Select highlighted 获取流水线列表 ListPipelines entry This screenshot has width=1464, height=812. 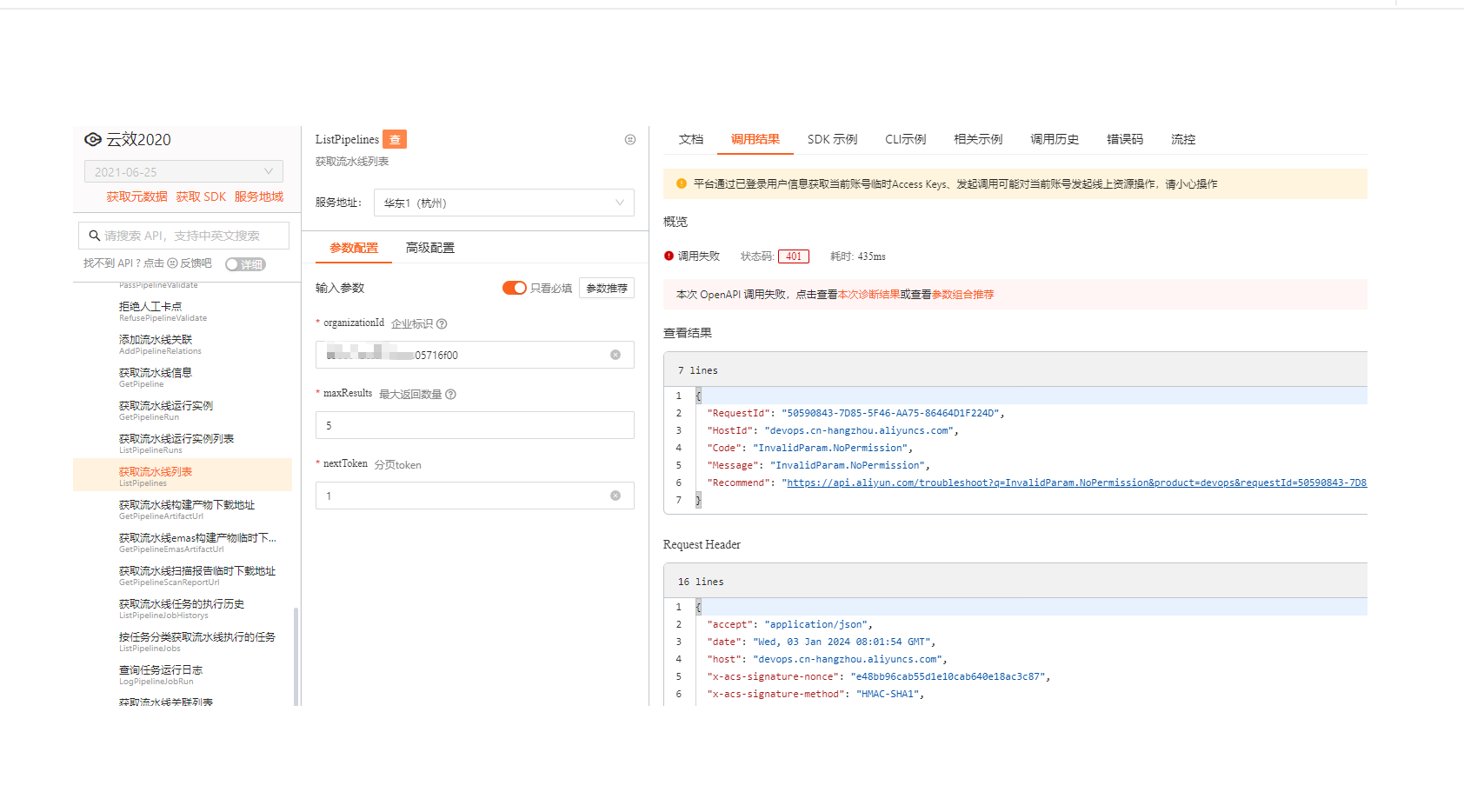coord(183,475)
